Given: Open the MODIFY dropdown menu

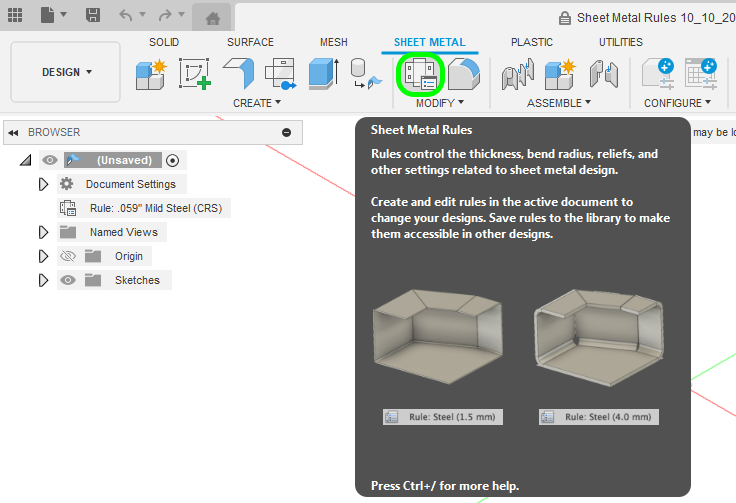Looking at the screenshot, I should pyautogui.click(x=440, y=103).
